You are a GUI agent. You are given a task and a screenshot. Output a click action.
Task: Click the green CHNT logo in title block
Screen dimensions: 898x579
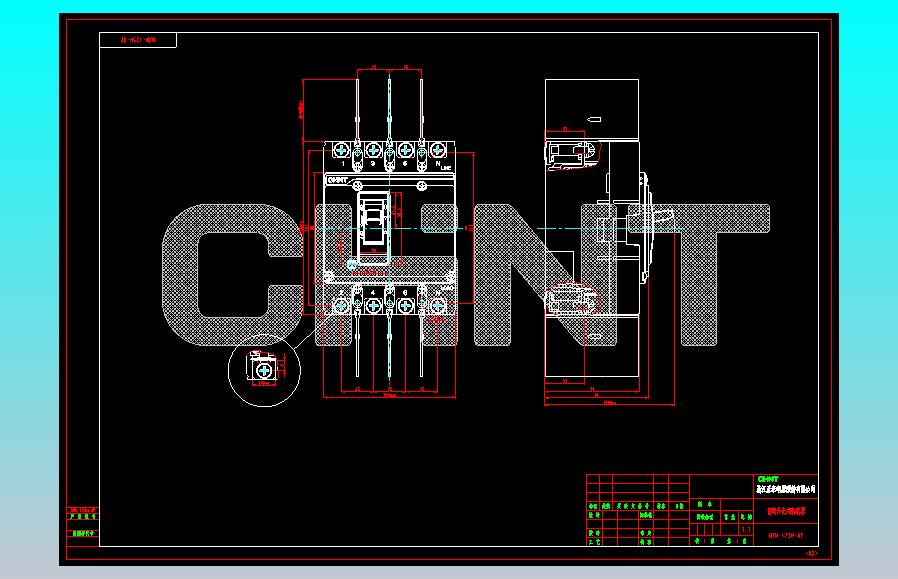[767, 479]
